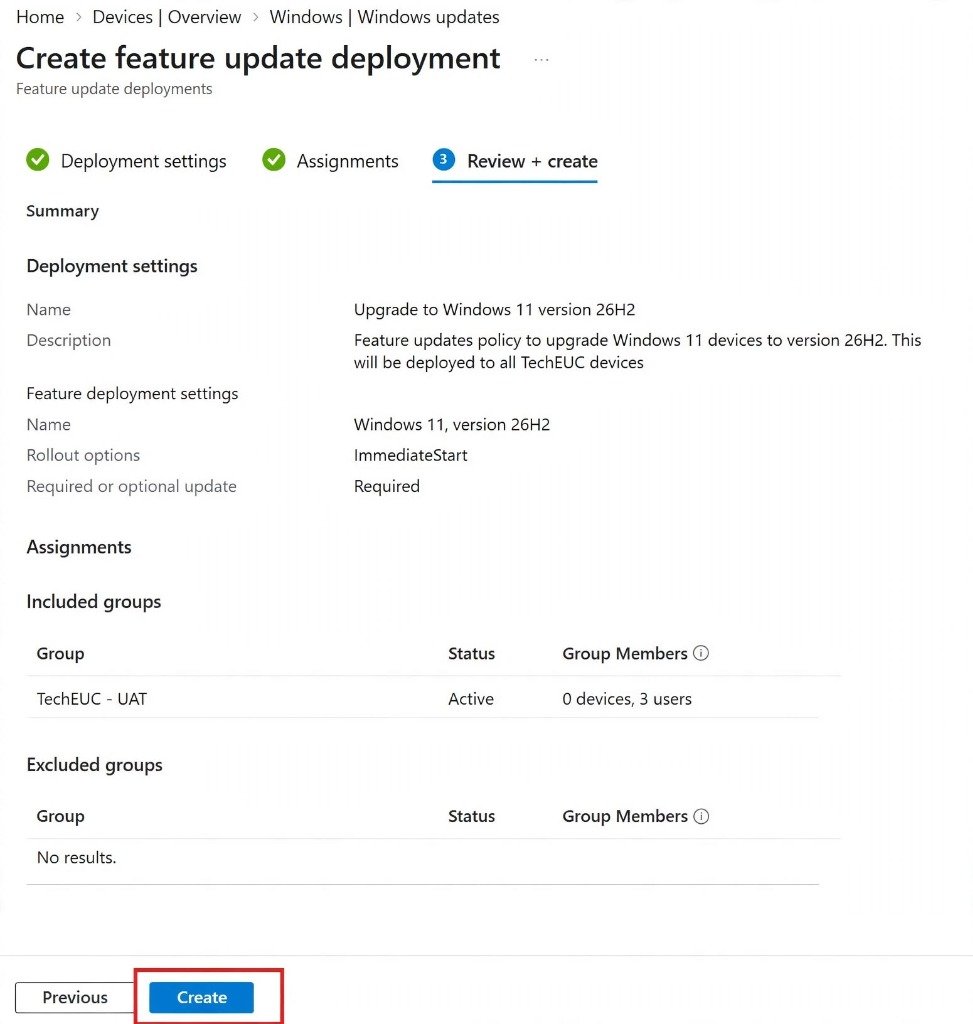The width and height of the screenshot is (973, 1024).
Task: Click the Status column header under Excluded groups
Action: (x=471, y=816)
